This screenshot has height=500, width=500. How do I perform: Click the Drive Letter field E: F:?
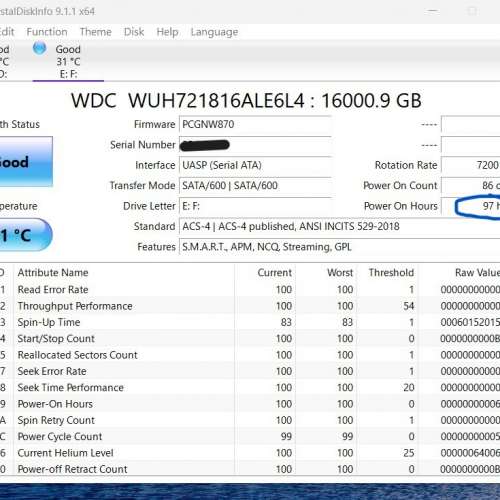coord(255,206)
